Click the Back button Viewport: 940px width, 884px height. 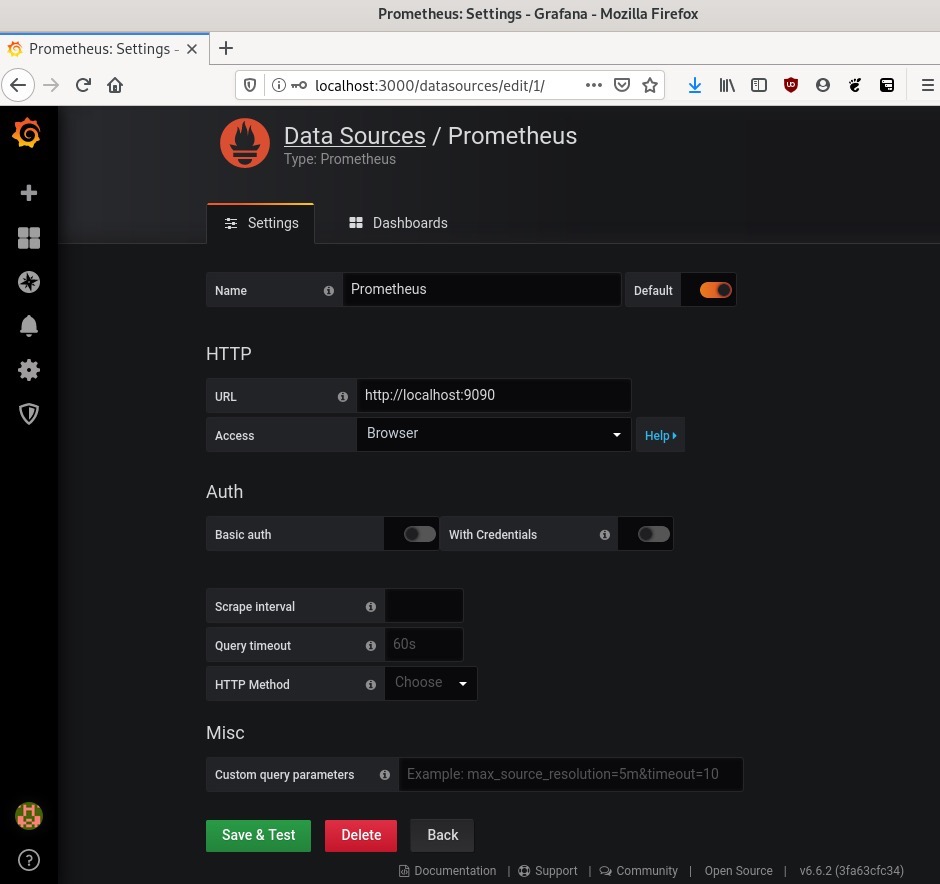pos(442,835)
